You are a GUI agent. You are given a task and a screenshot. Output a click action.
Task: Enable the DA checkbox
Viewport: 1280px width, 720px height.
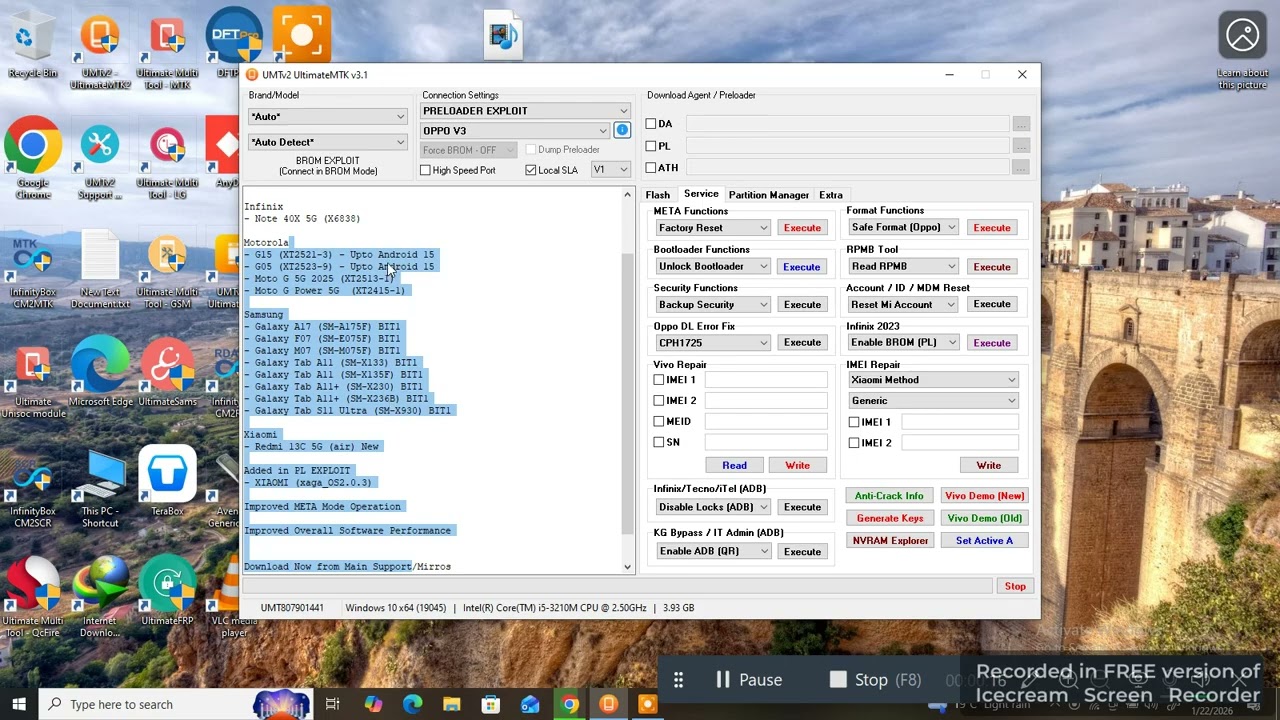(651, 124)
